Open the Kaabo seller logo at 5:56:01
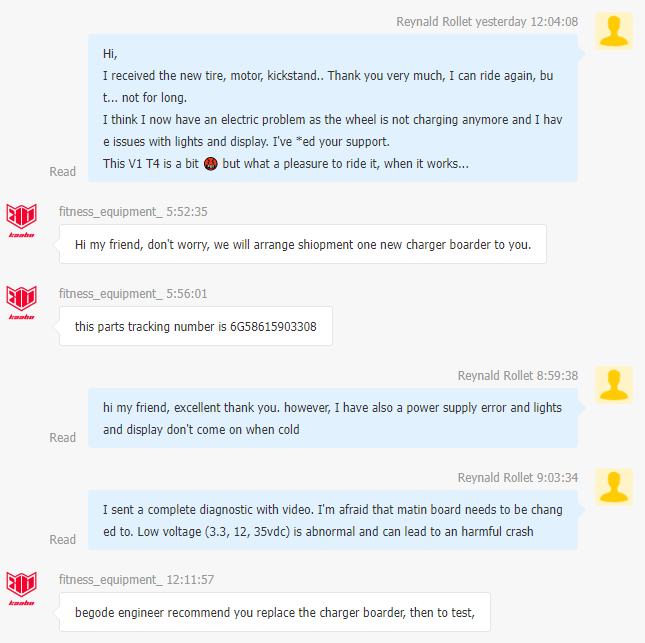Viewport: 645px width, 643px height. click(21, 302)
